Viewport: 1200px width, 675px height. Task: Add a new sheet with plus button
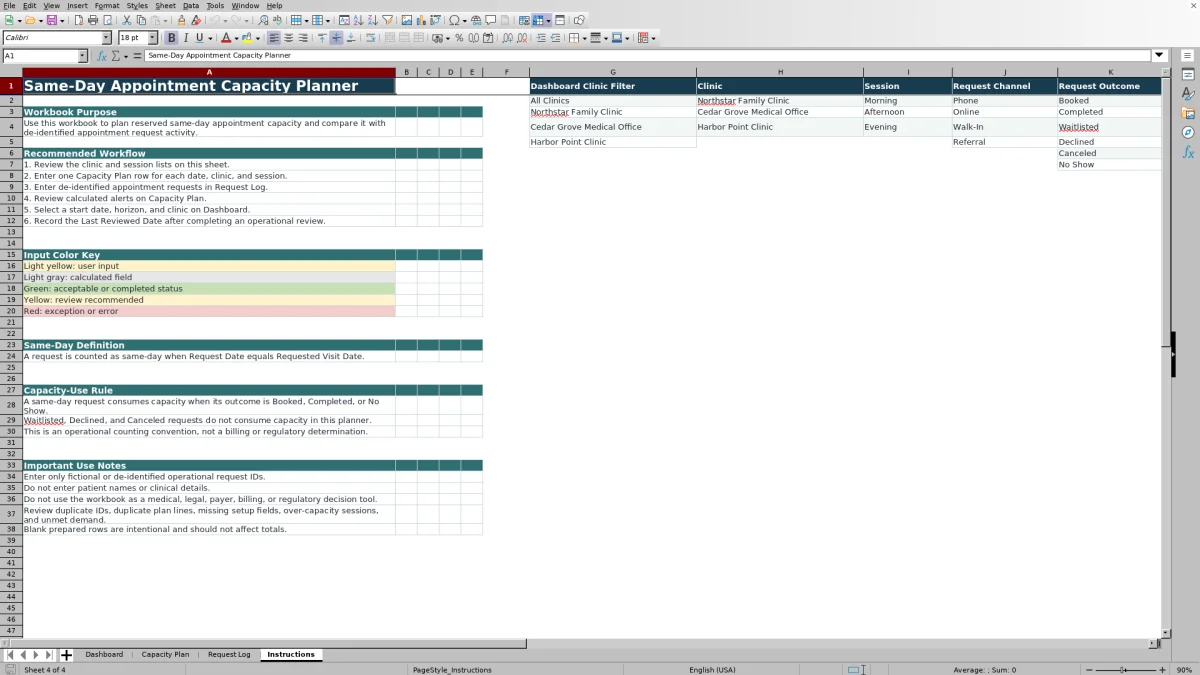[x=67, y=655]
